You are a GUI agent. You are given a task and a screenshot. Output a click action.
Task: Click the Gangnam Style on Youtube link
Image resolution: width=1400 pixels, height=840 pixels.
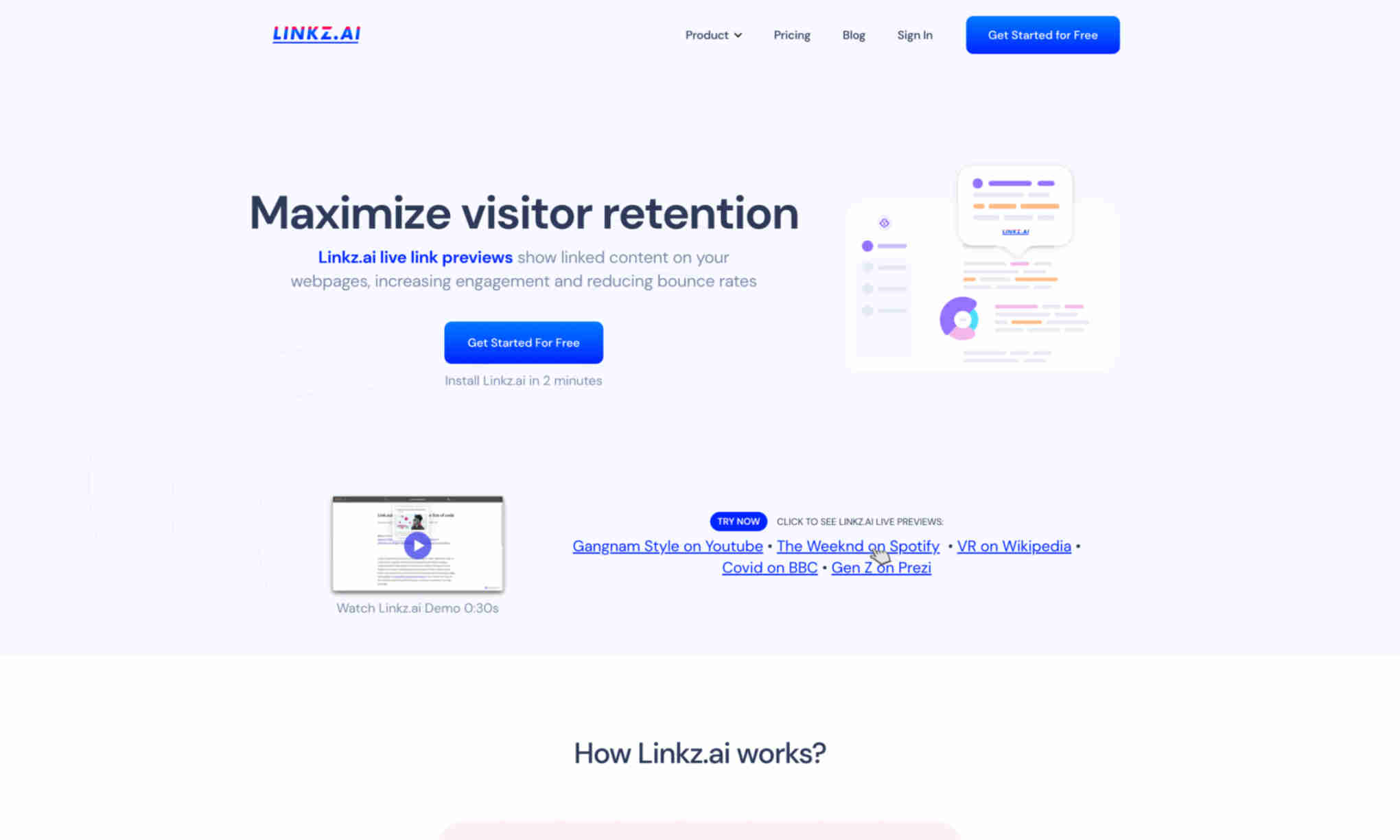pos(667,546)
